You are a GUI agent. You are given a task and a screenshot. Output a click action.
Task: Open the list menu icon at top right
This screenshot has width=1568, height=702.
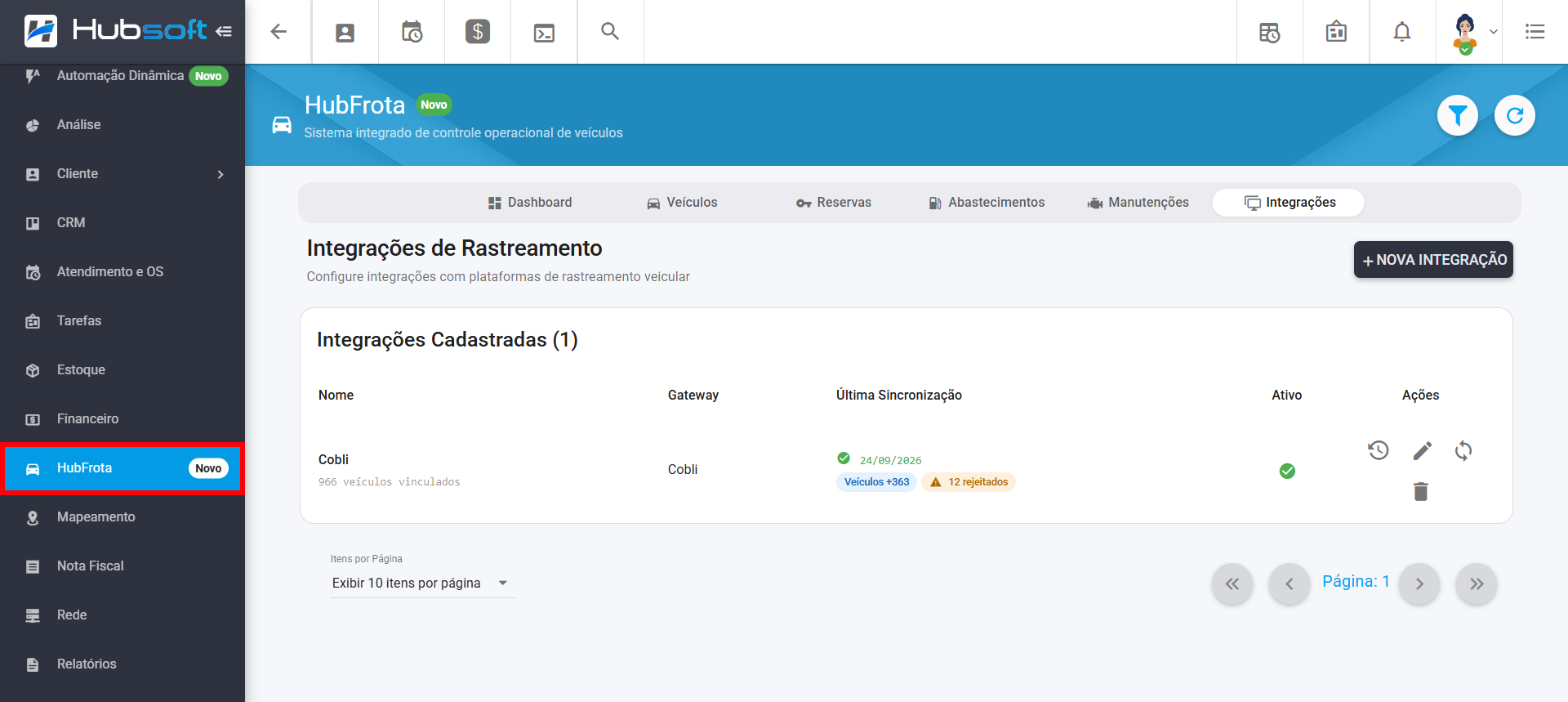click(x=1535, y=32)
